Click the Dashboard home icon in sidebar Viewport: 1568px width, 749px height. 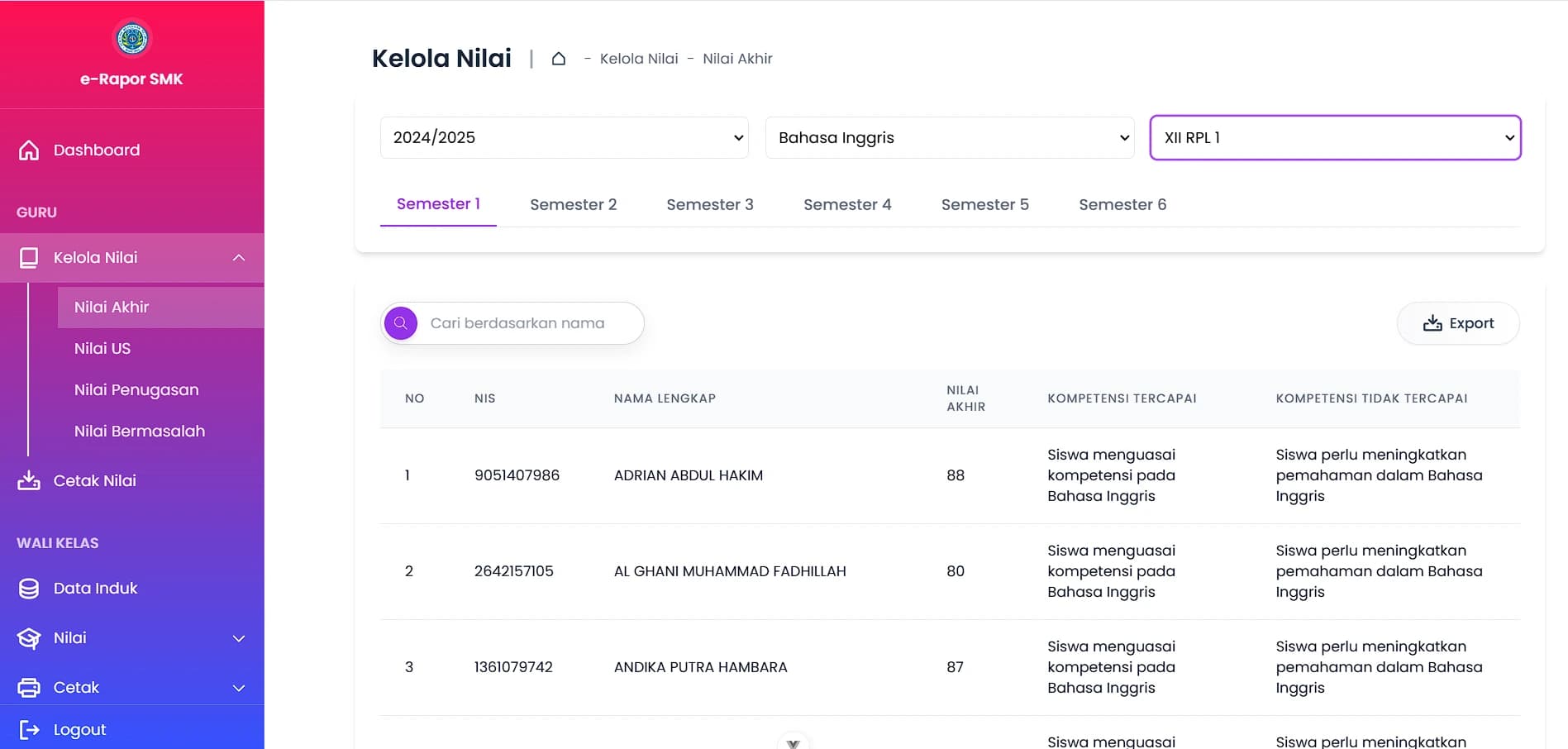29,150
